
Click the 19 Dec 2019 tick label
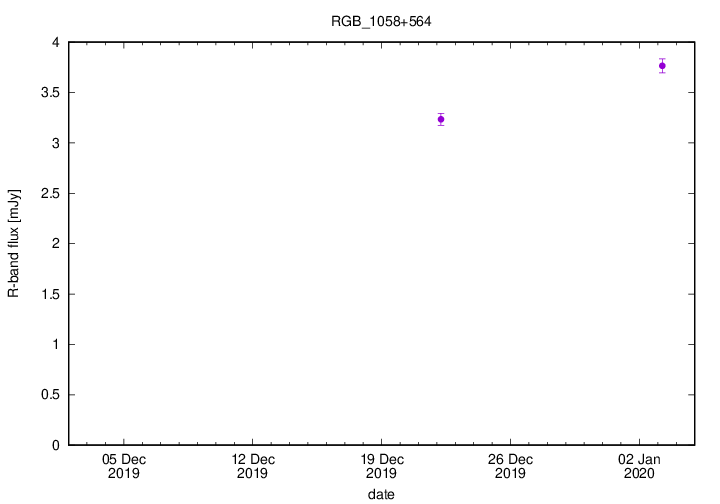[381, 466]
